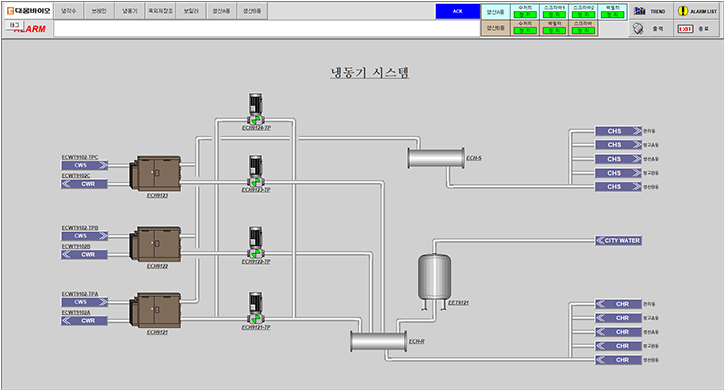The width and height of the screenshot is (725, 391).
Task: Click the ECH-R text label
Action: click(x=417, y=341)
